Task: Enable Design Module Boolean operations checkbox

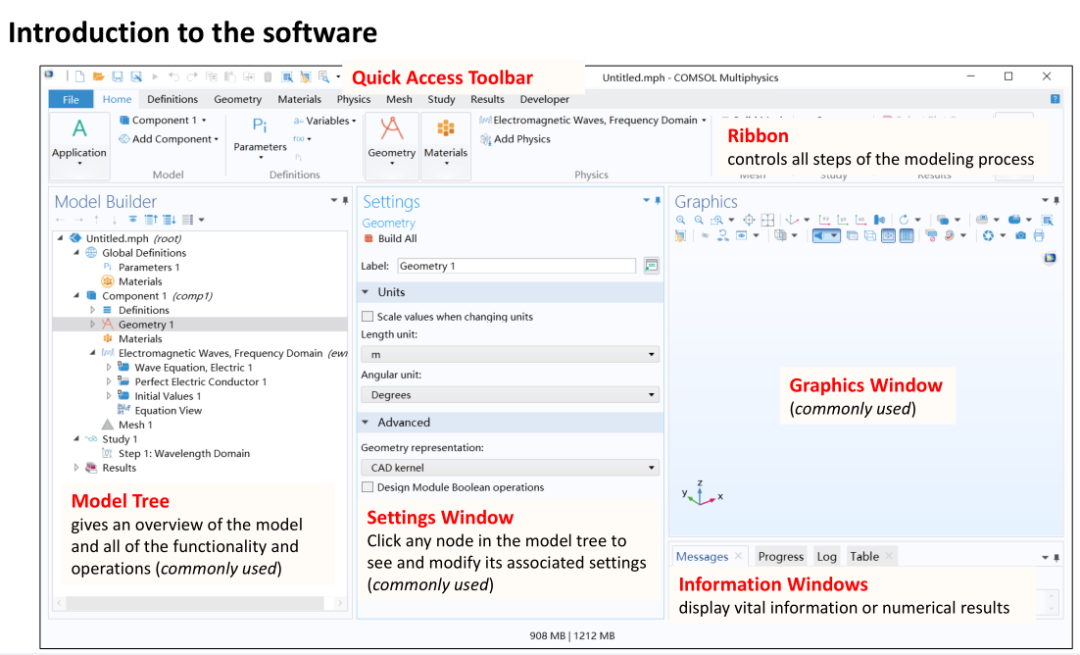Action: click(x=368, y=487)
